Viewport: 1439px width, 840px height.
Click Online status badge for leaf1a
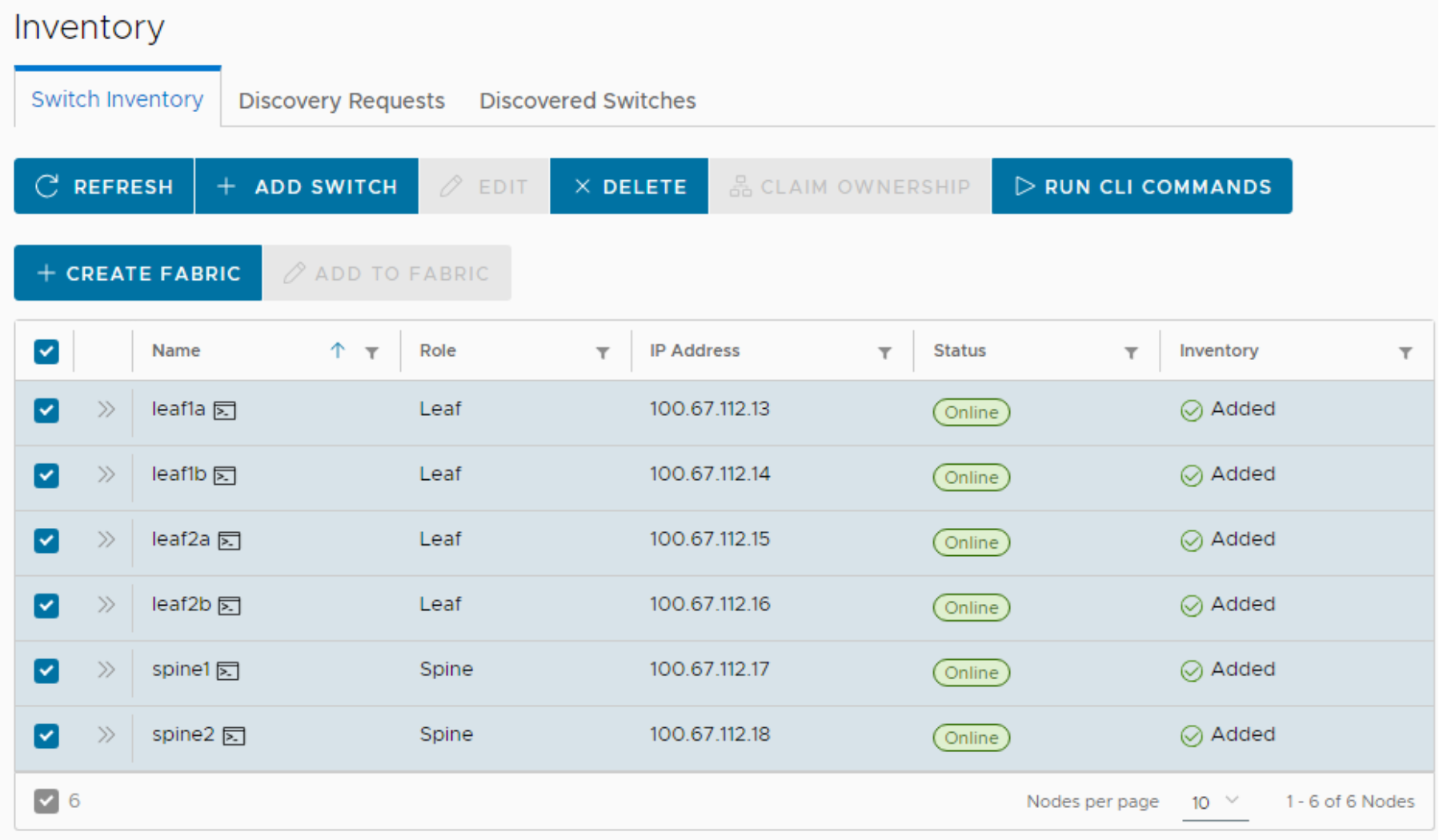tap(972, 413)
